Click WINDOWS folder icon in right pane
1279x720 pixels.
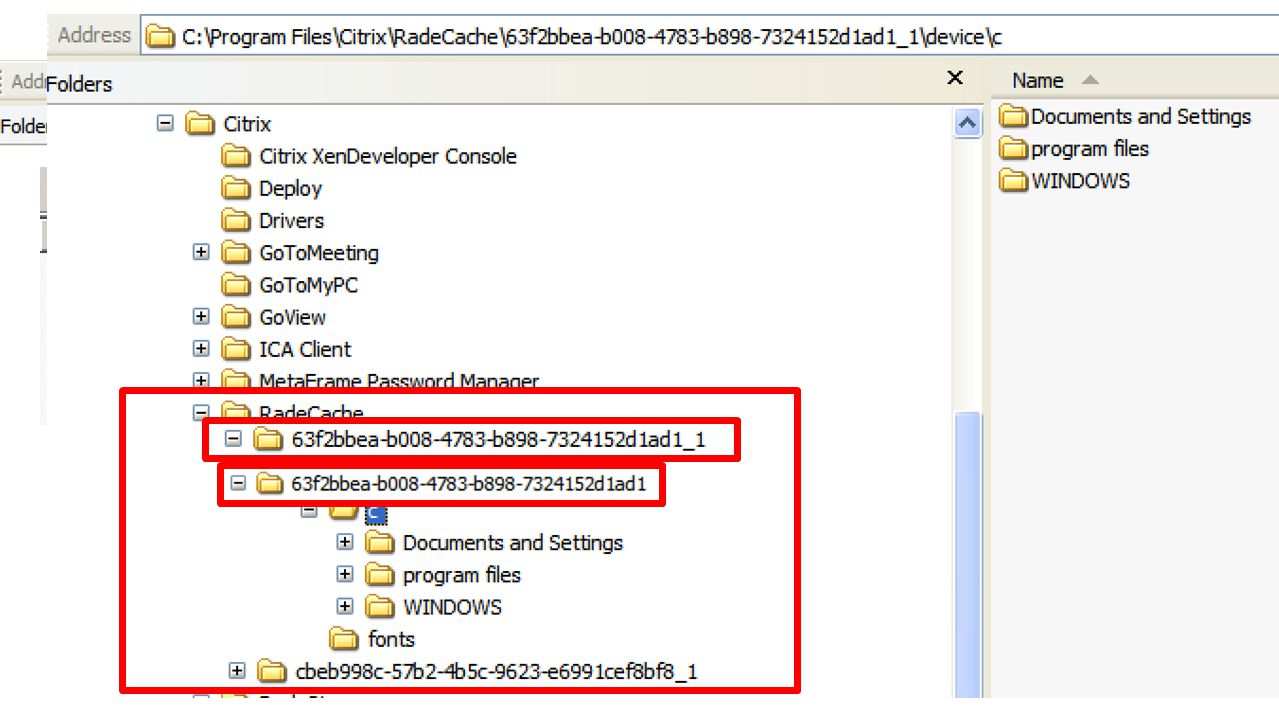point(1014,181)
